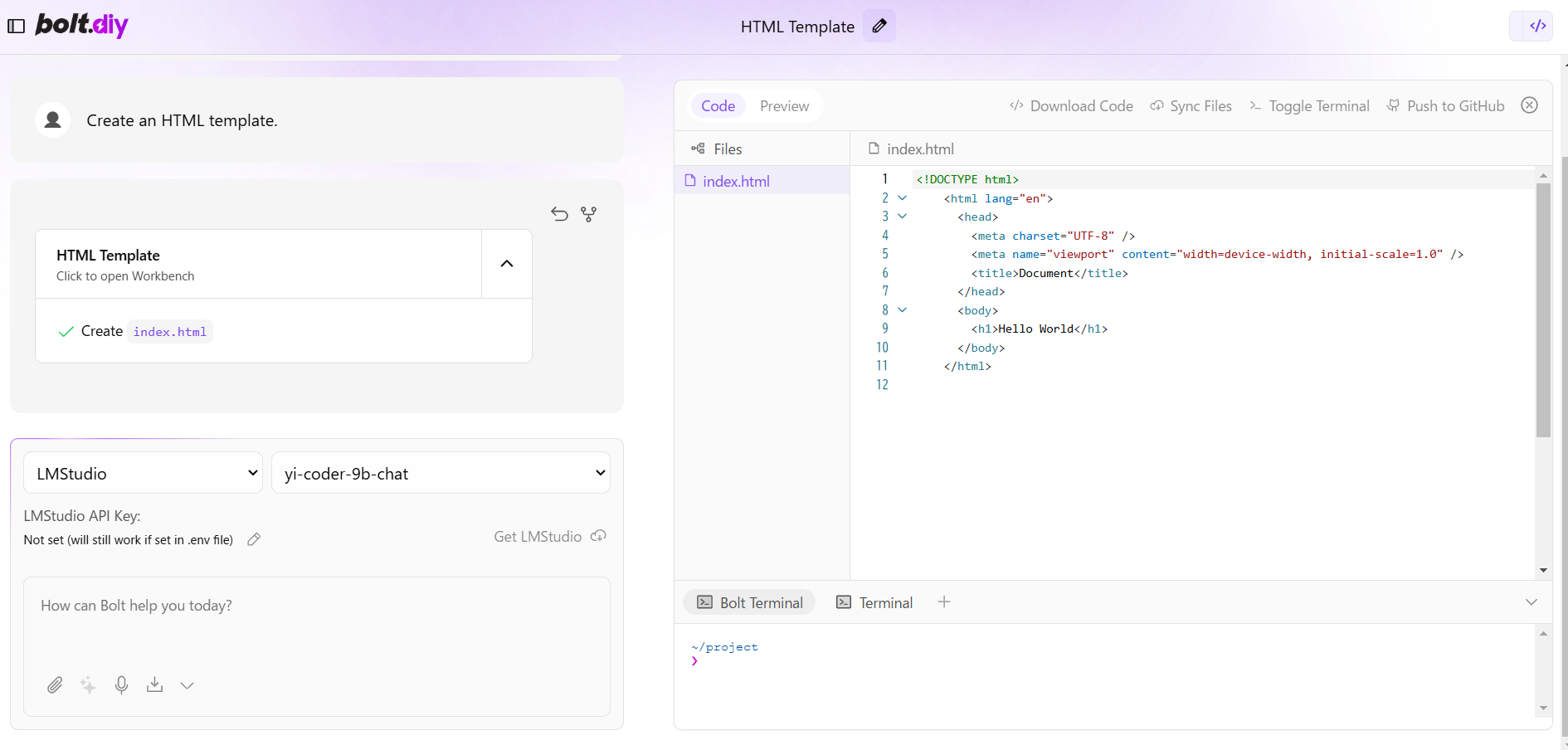The image size is (1568, 750).
Task: Fold the head element on line 3
Action: 903,217
